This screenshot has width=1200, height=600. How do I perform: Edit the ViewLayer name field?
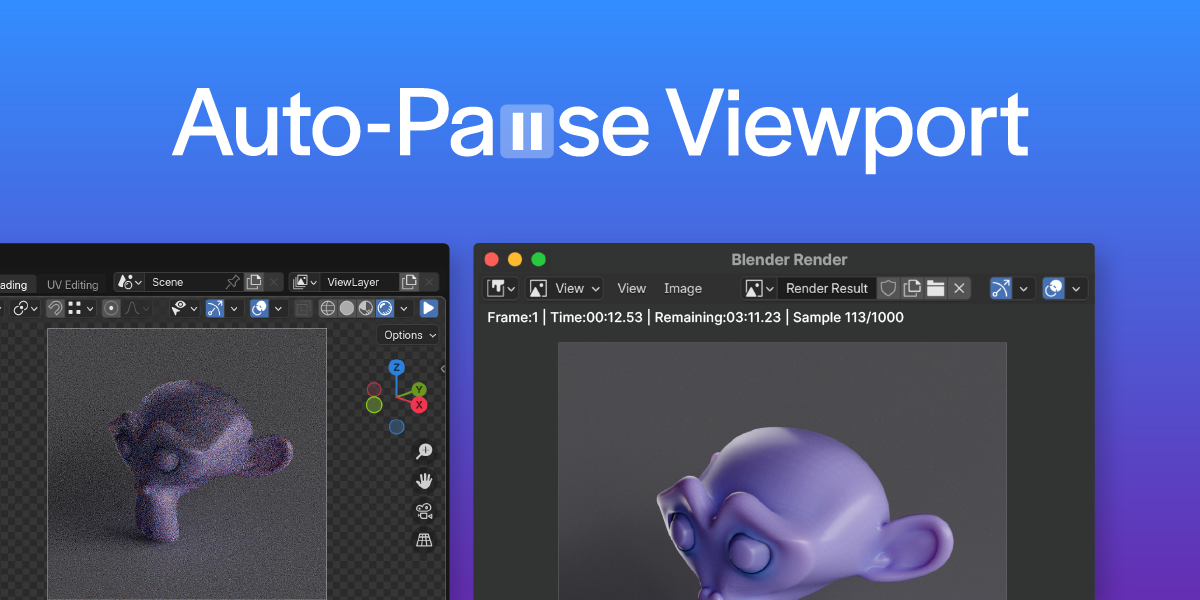coord(359,282)
